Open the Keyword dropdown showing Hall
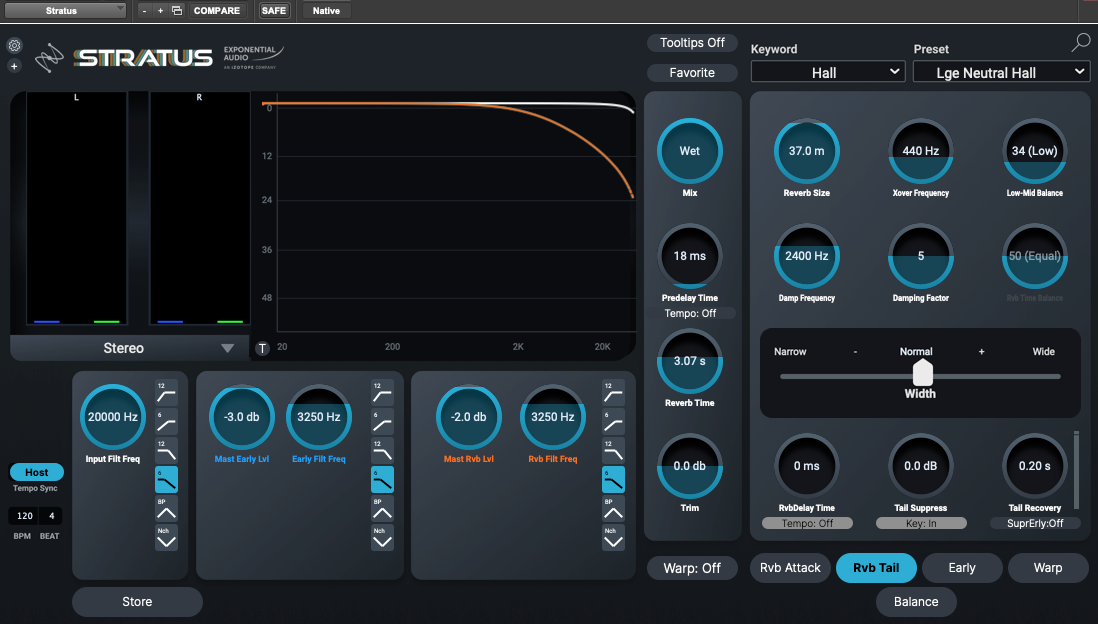 (828, 72)
